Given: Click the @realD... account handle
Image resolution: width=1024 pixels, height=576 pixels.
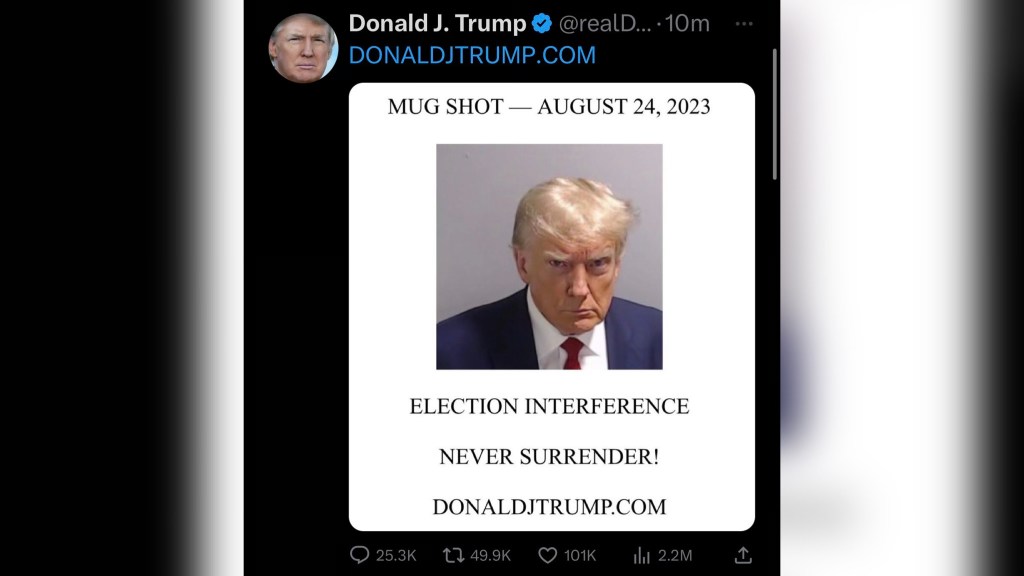Looking at the screenshot, I should point(604,24).
